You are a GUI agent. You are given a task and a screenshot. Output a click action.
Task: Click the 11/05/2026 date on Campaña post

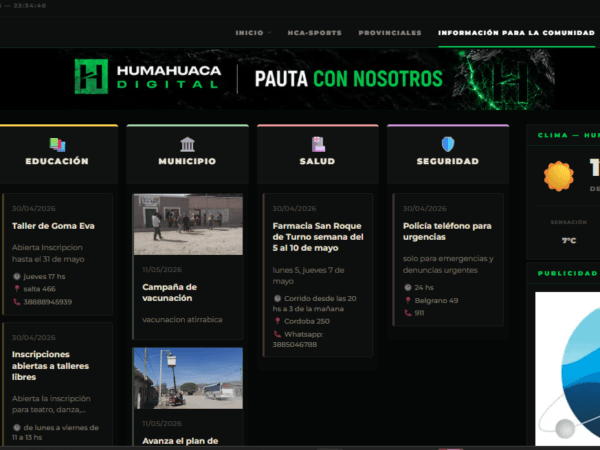162,269
